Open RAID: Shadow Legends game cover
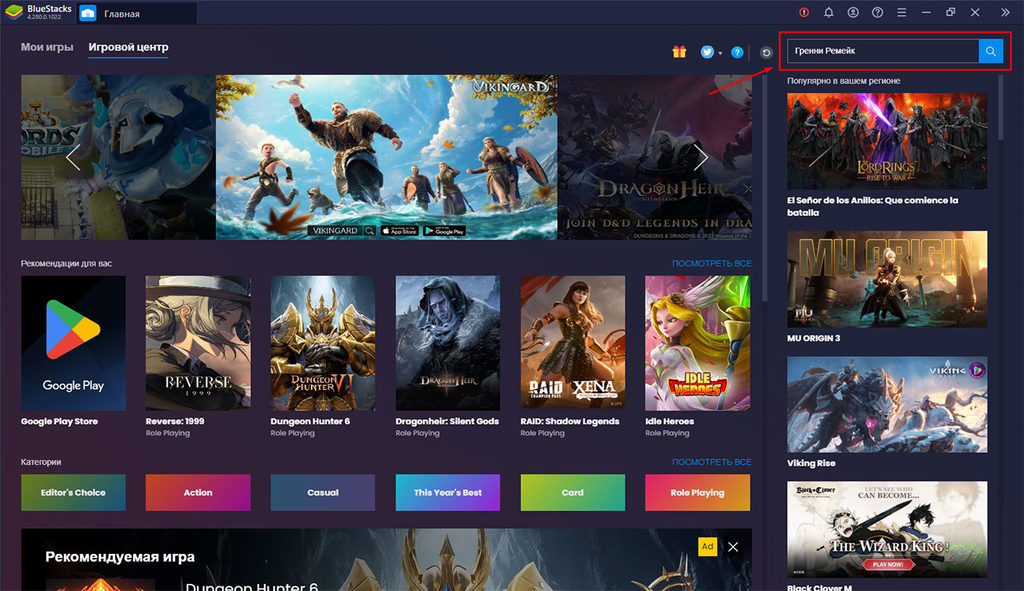The image size is (1024, 591). pos(573,343)
